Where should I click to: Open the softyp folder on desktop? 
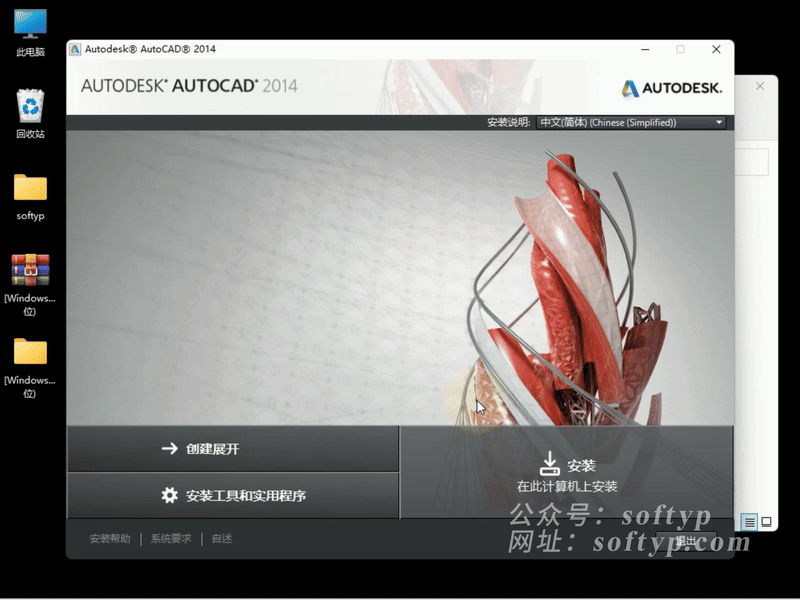coord(30,197)
